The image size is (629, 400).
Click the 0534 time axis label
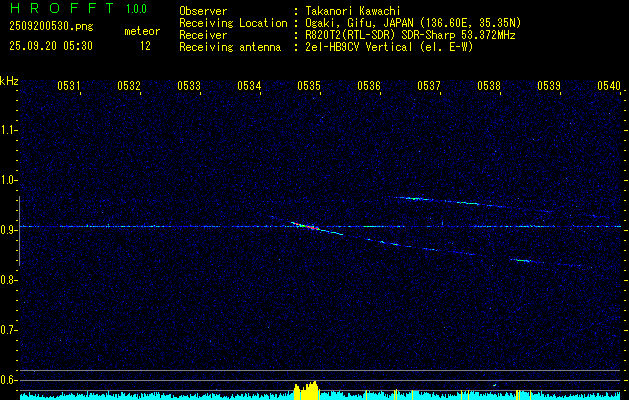pos(249,85)
